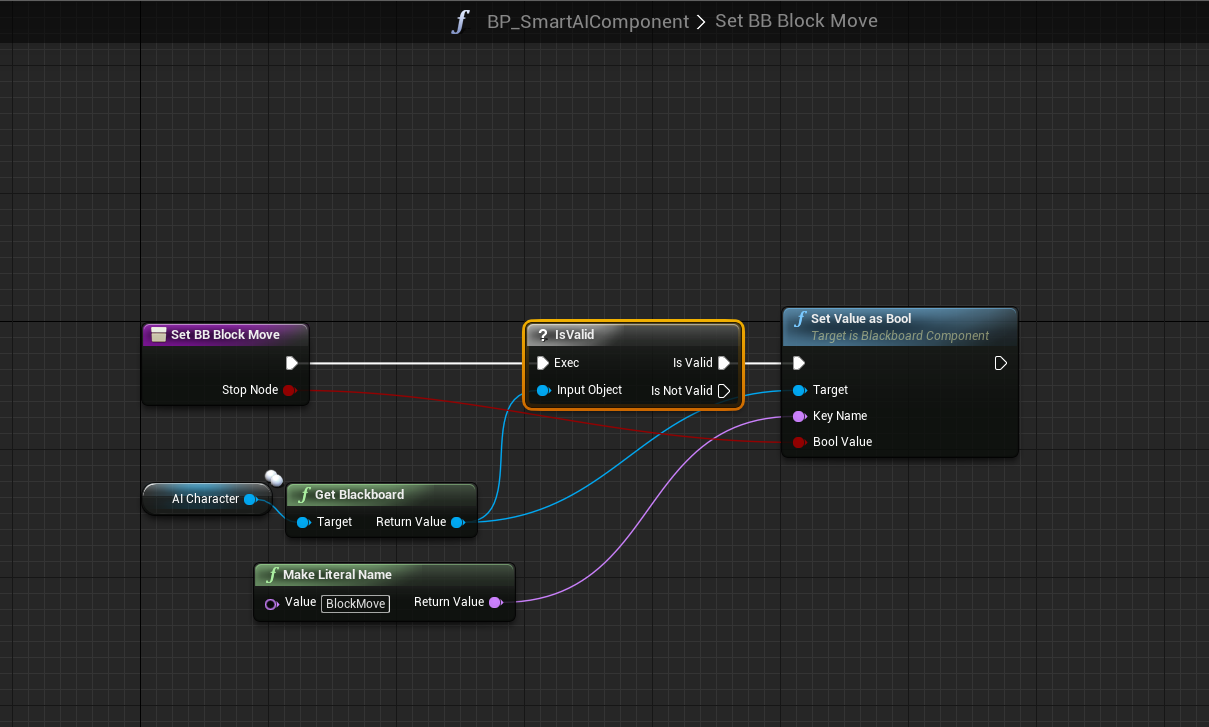
Task: Click the Set BB Block Move output exec pin
Action: pos(291,363)
